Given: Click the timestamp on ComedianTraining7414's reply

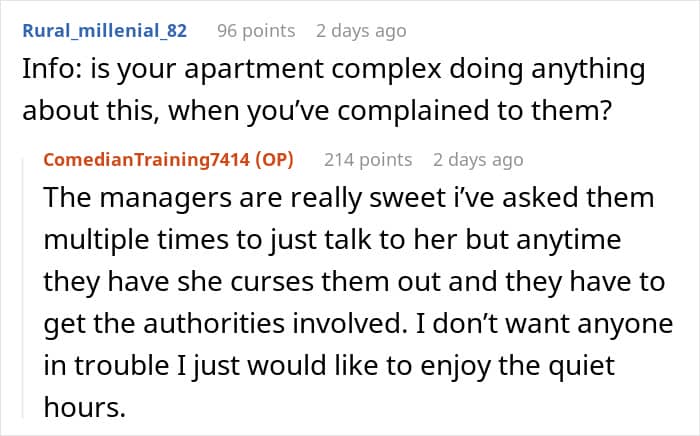Looking at the screenshot, I should tap(478, 159).
